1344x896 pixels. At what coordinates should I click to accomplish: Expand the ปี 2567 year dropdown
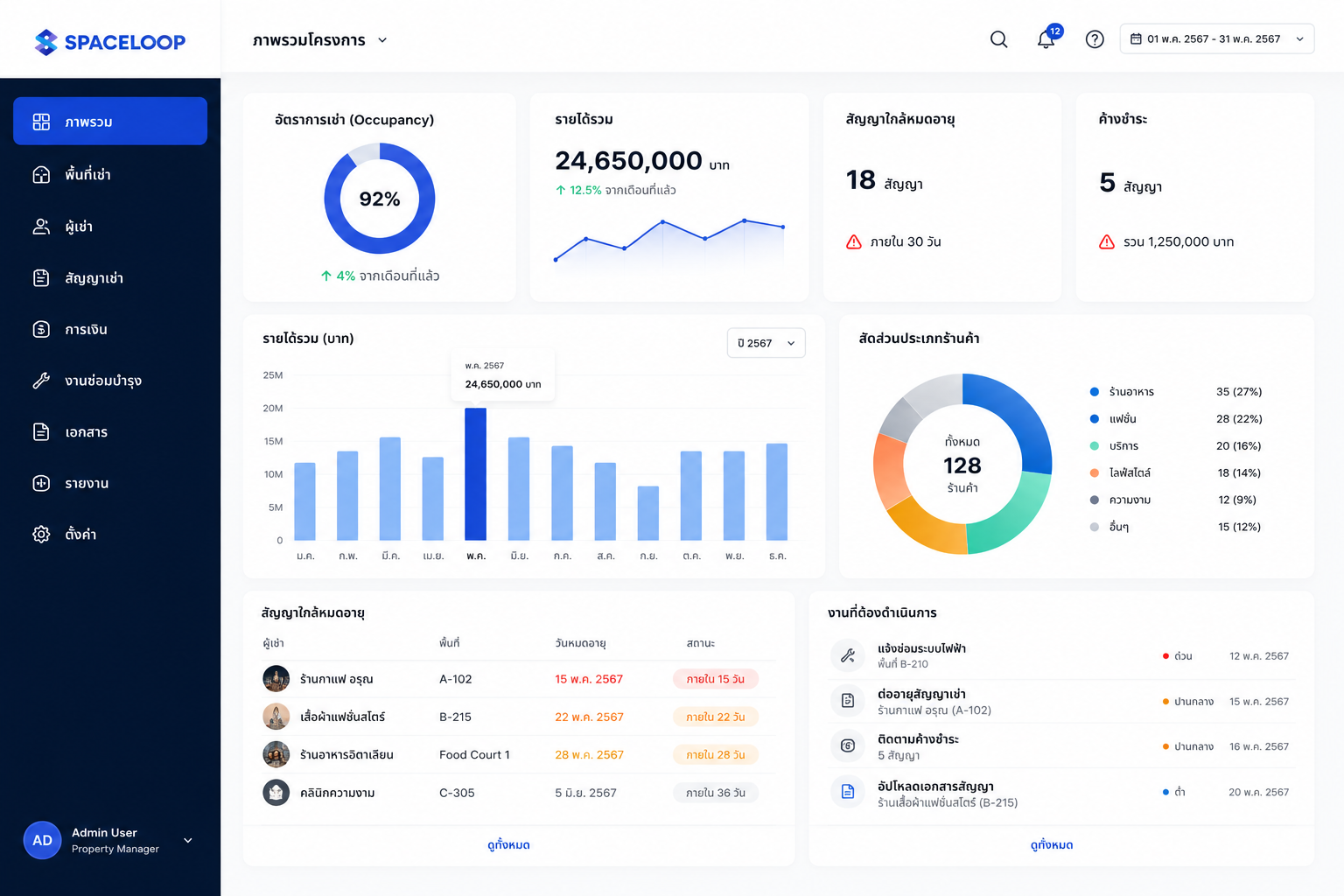[x=766, y=343]
